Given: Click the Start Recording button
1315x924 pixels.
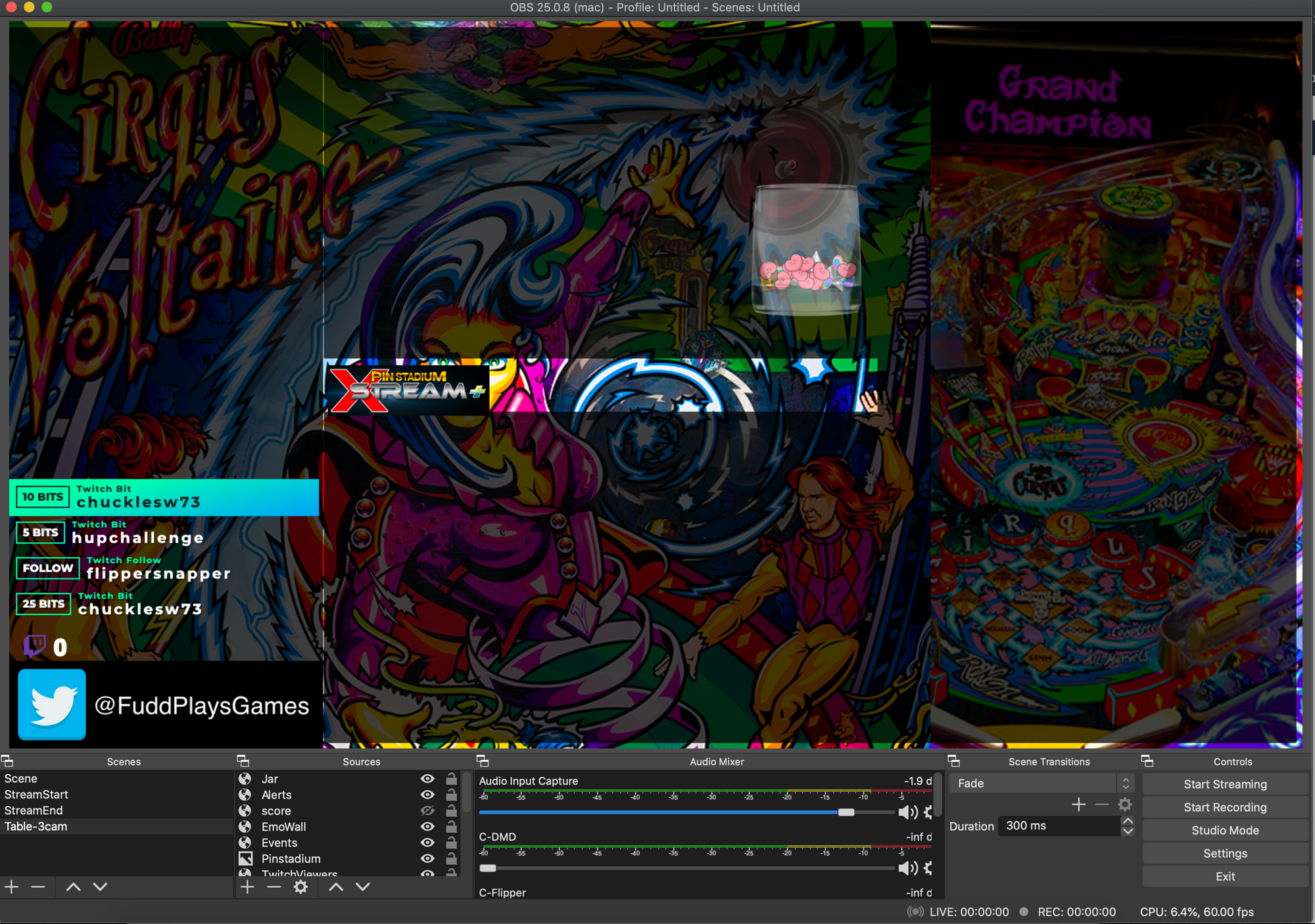Looking at the screenshot, I should [1225, 807].
